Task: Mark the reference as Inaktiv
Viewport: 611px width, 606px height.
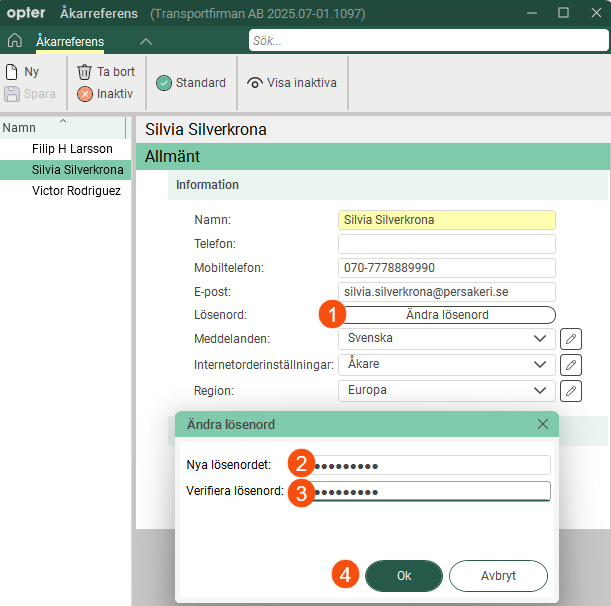Action: click(x=105, y=94)
